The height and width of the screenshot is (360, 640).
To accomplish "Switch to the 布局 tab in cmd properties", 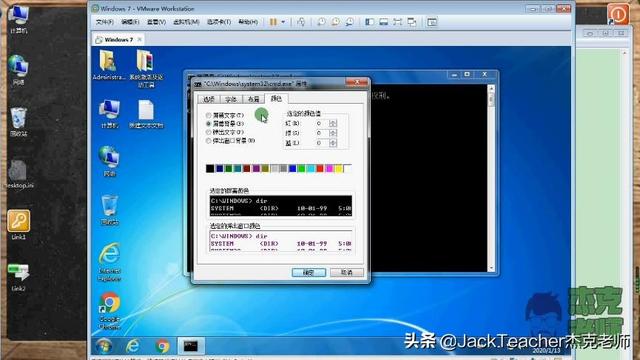I will point(253,99).
